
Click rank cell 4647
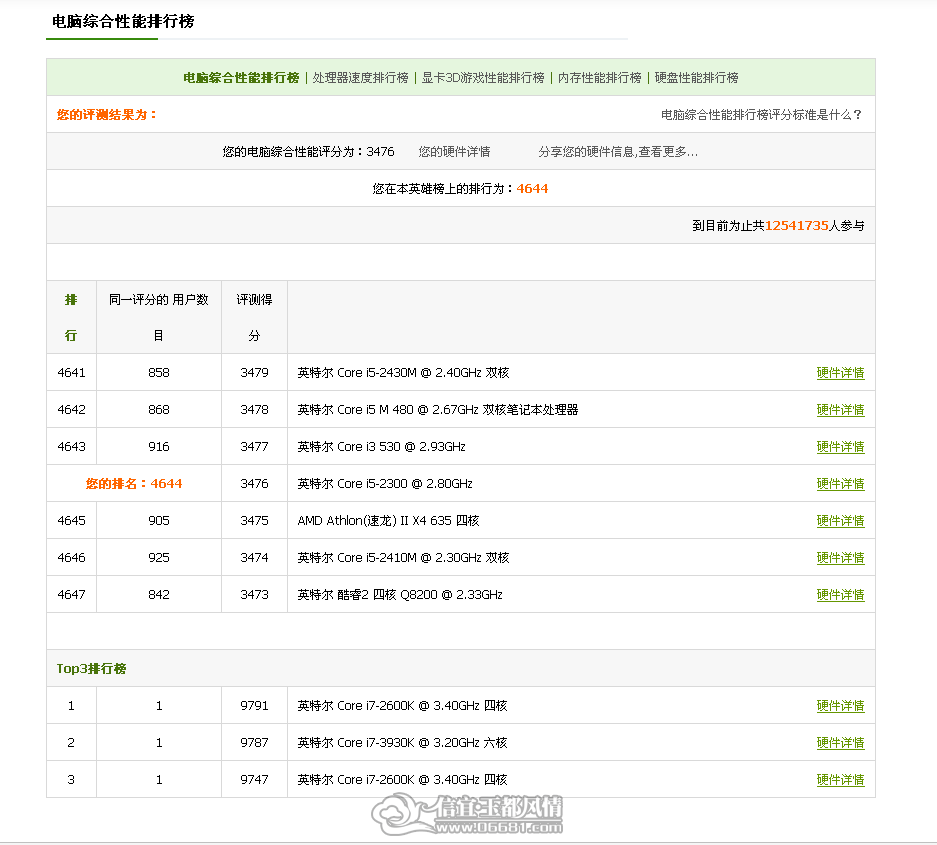[71, 595]
